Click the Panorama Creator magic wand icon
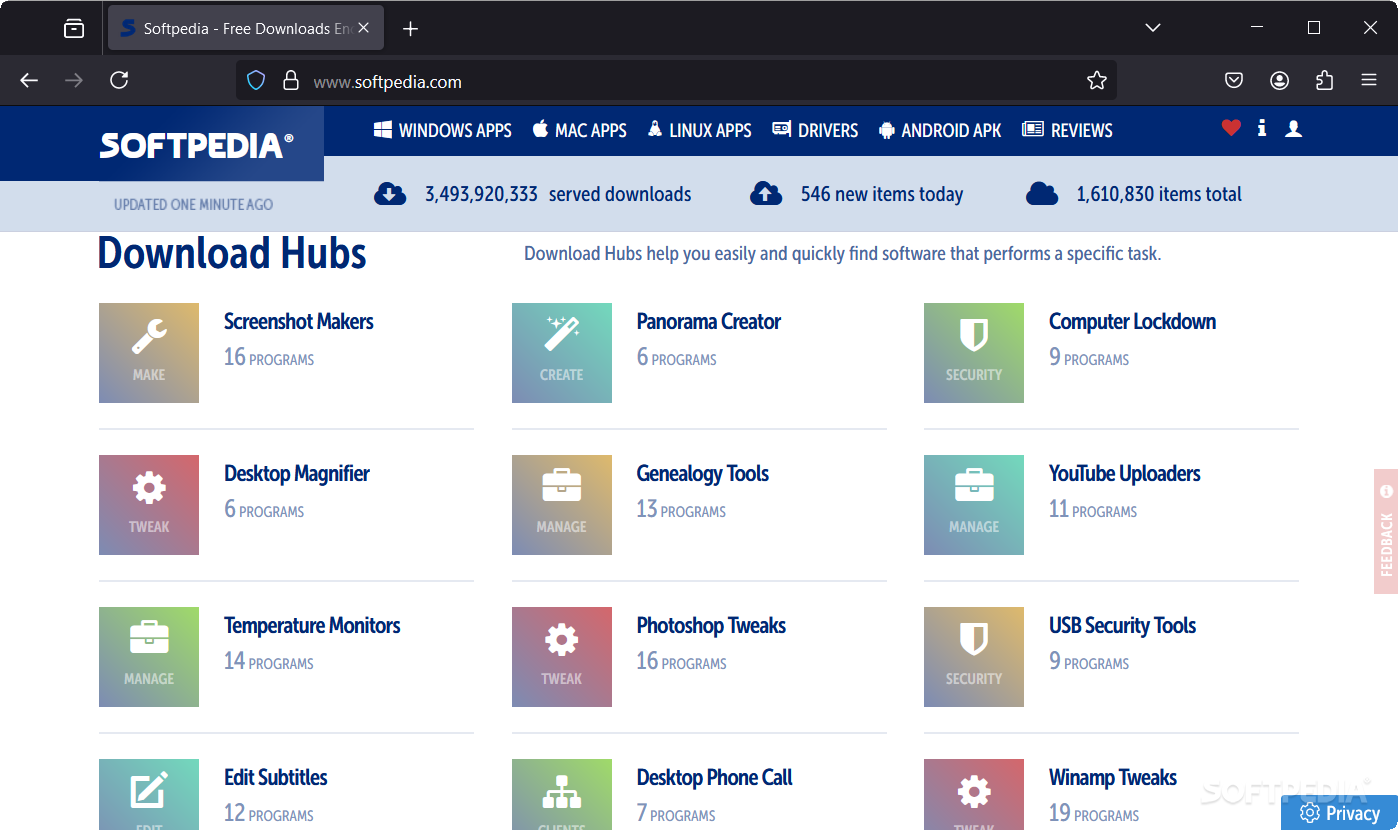This screenshot has width=1398, height=830. pos(562,353)
